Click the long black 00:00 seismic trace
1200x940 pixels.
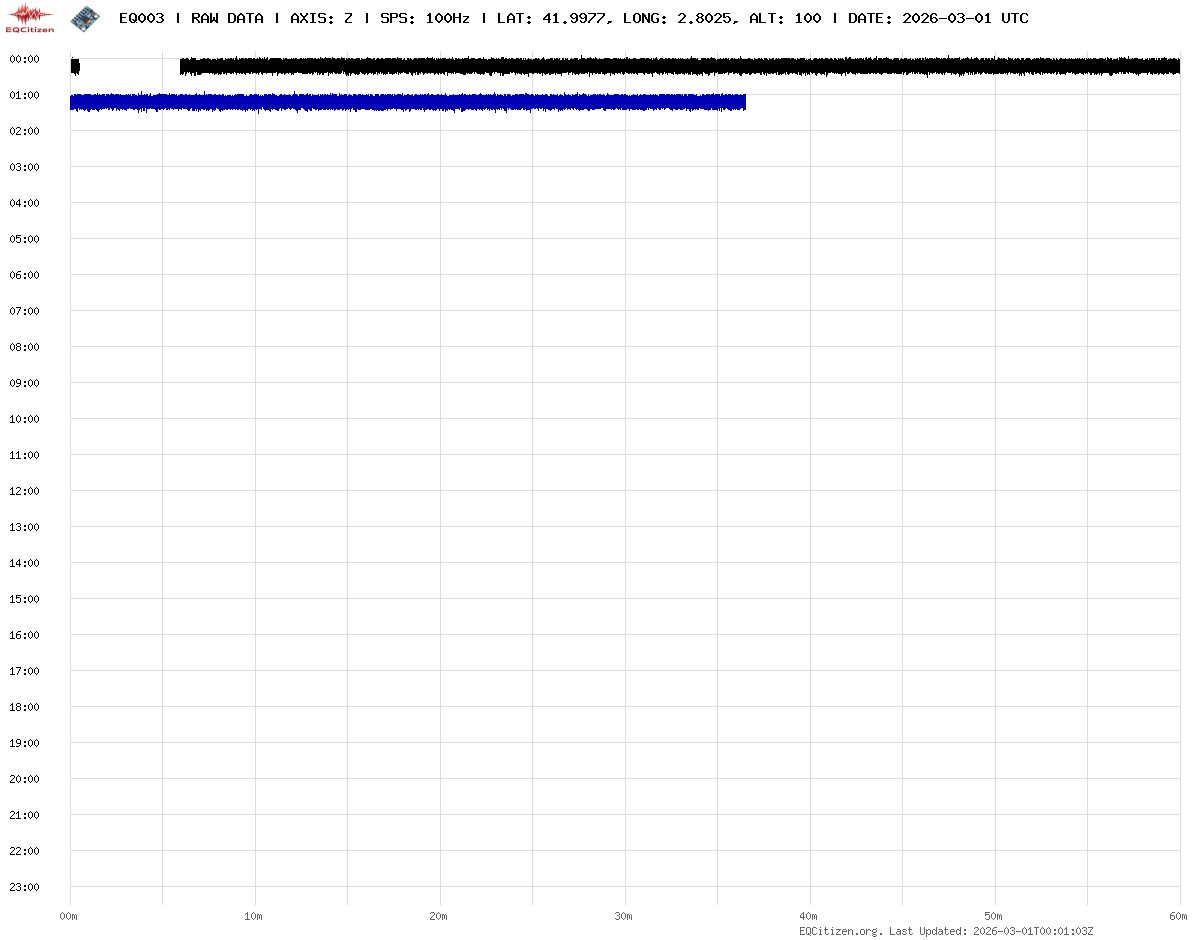click(680, 66)
